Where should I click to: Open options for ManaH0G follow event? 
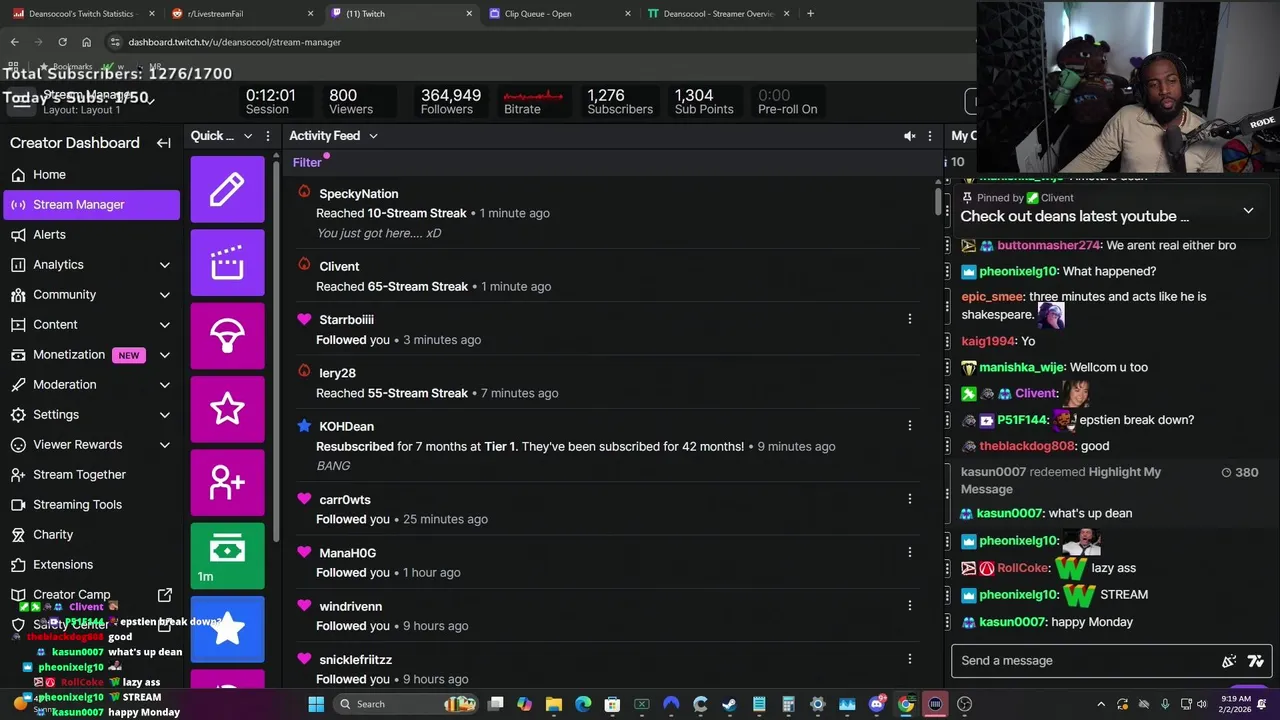coord(909,552)
